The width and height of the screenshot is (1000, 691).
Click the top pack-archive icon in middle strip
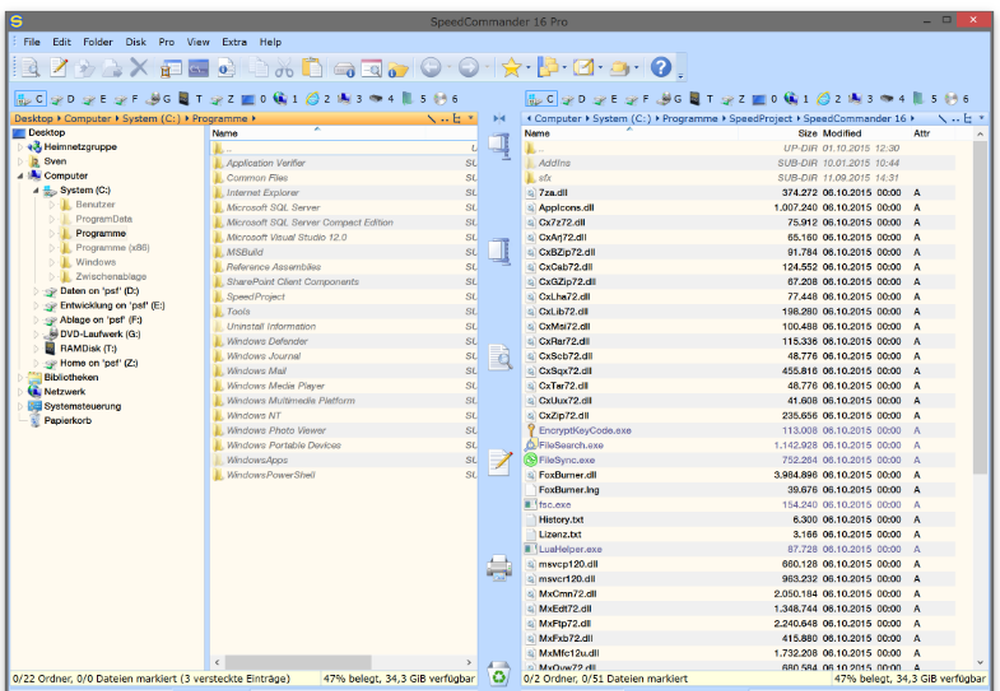pyautogui.click(x=500, y=146)
